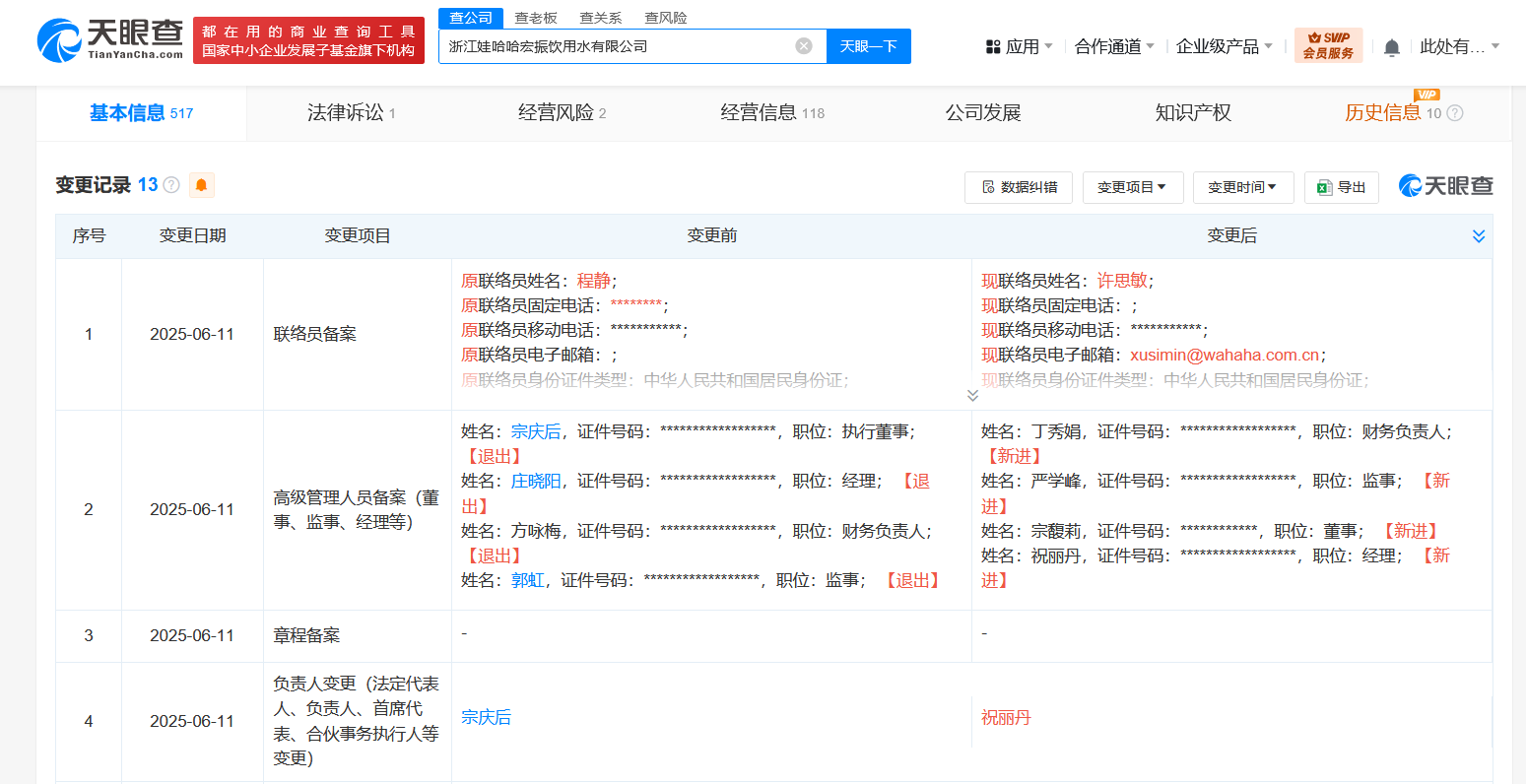Click 变更项目 column header
This screenshot has width=1526, height=784.
[358, 235]
